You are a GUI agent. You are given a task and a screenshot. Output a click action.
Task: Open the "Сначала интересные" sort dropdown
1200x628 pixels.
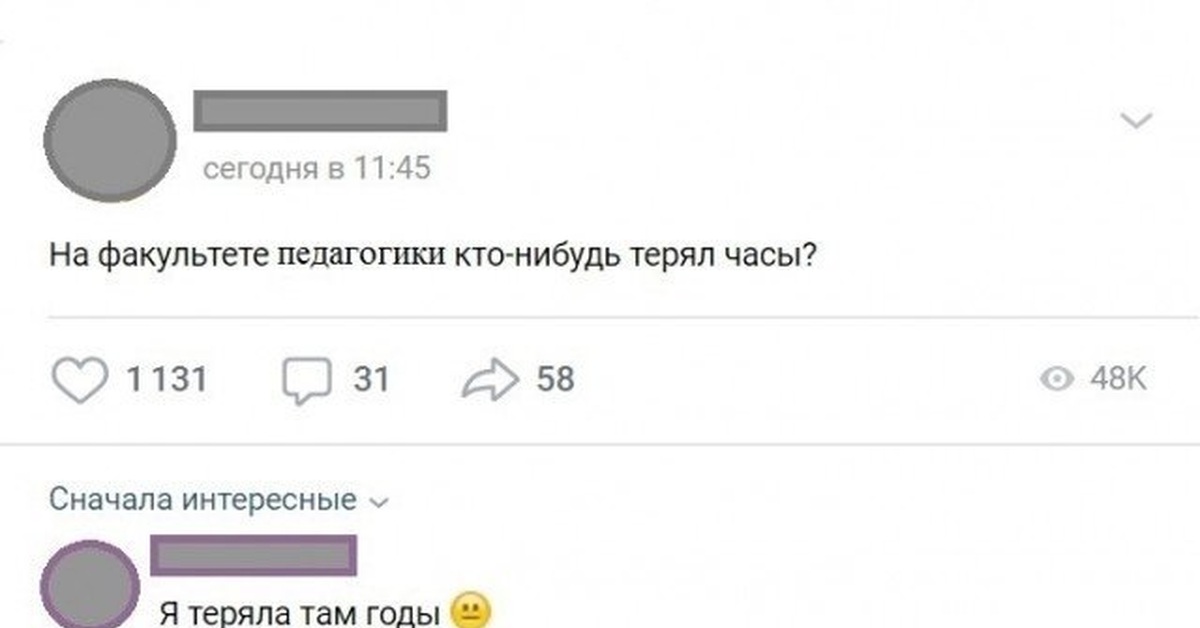point(203,499)
